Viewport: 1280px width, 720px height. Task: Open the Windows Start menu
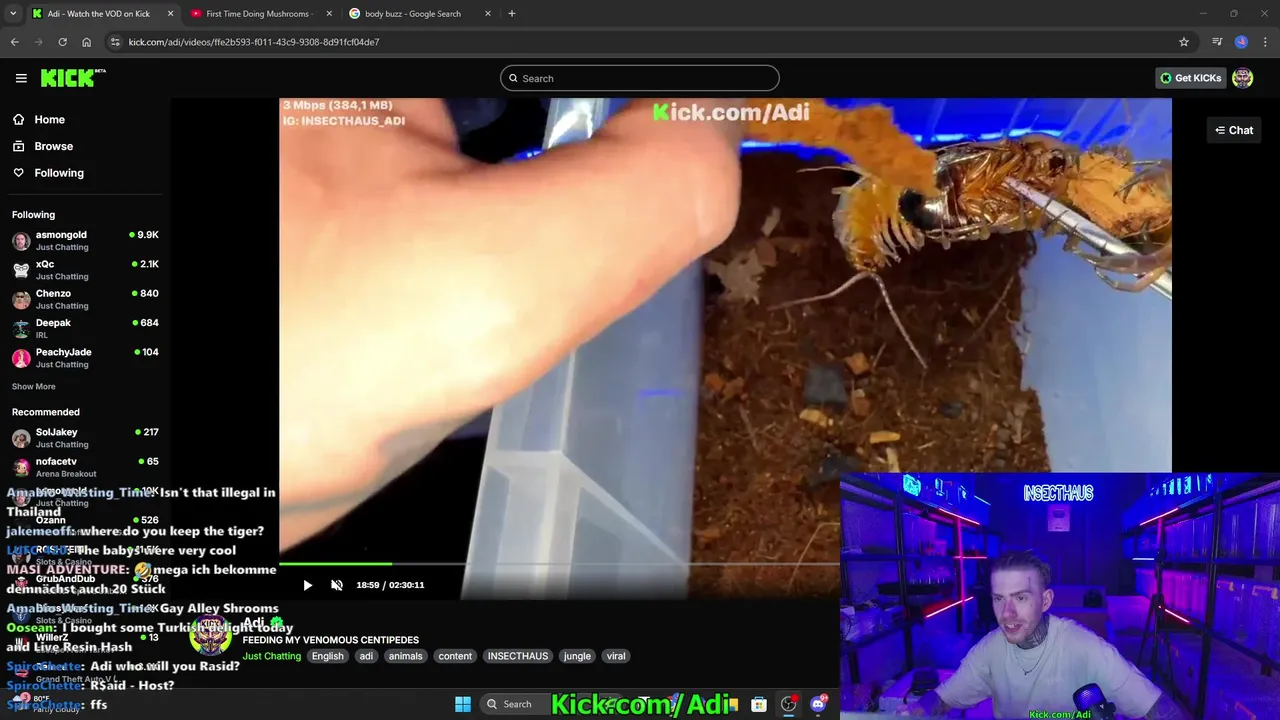point(463,704)
